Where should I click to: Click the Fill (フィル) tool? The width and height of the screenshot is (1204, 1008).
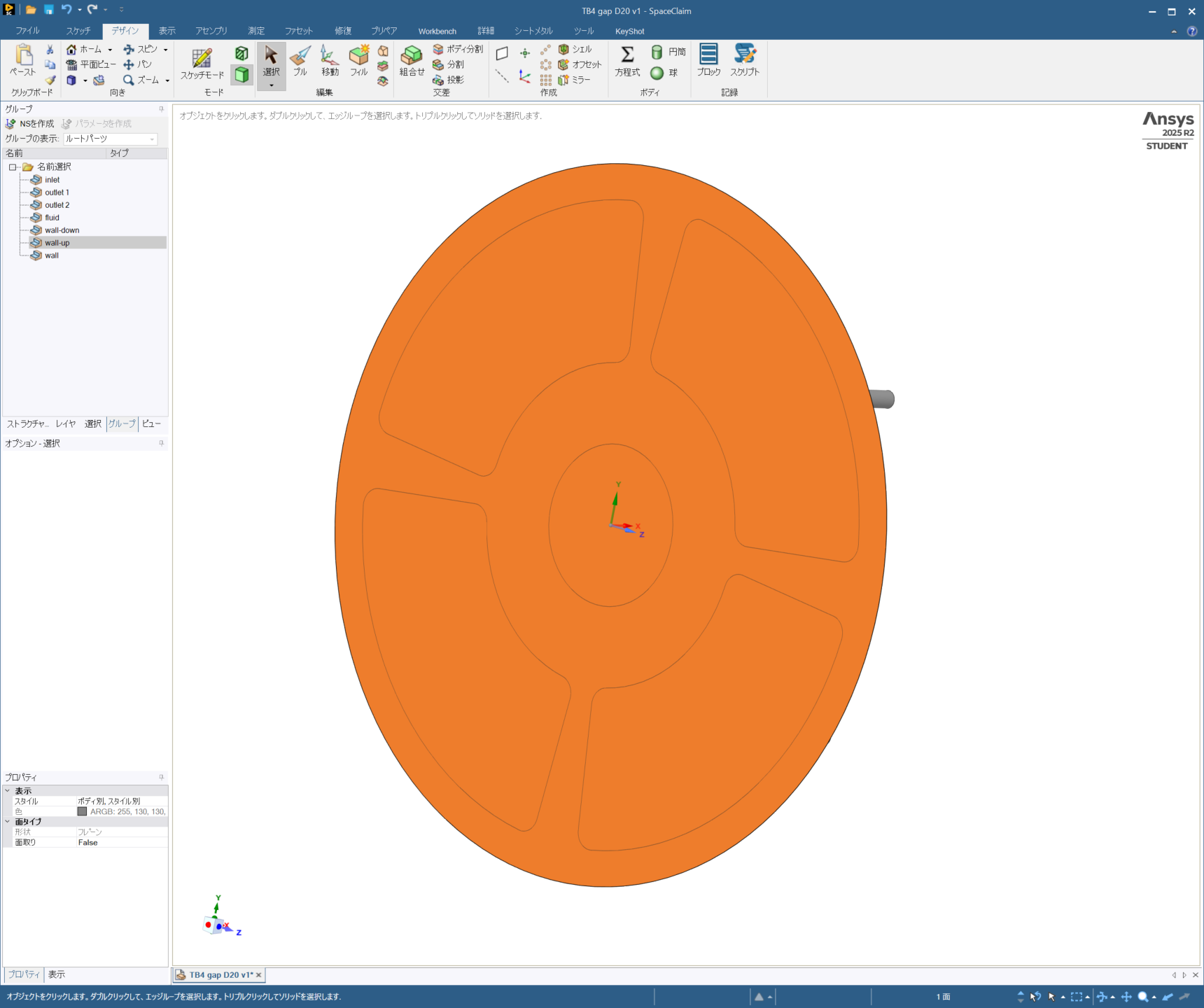pos(359,61)
